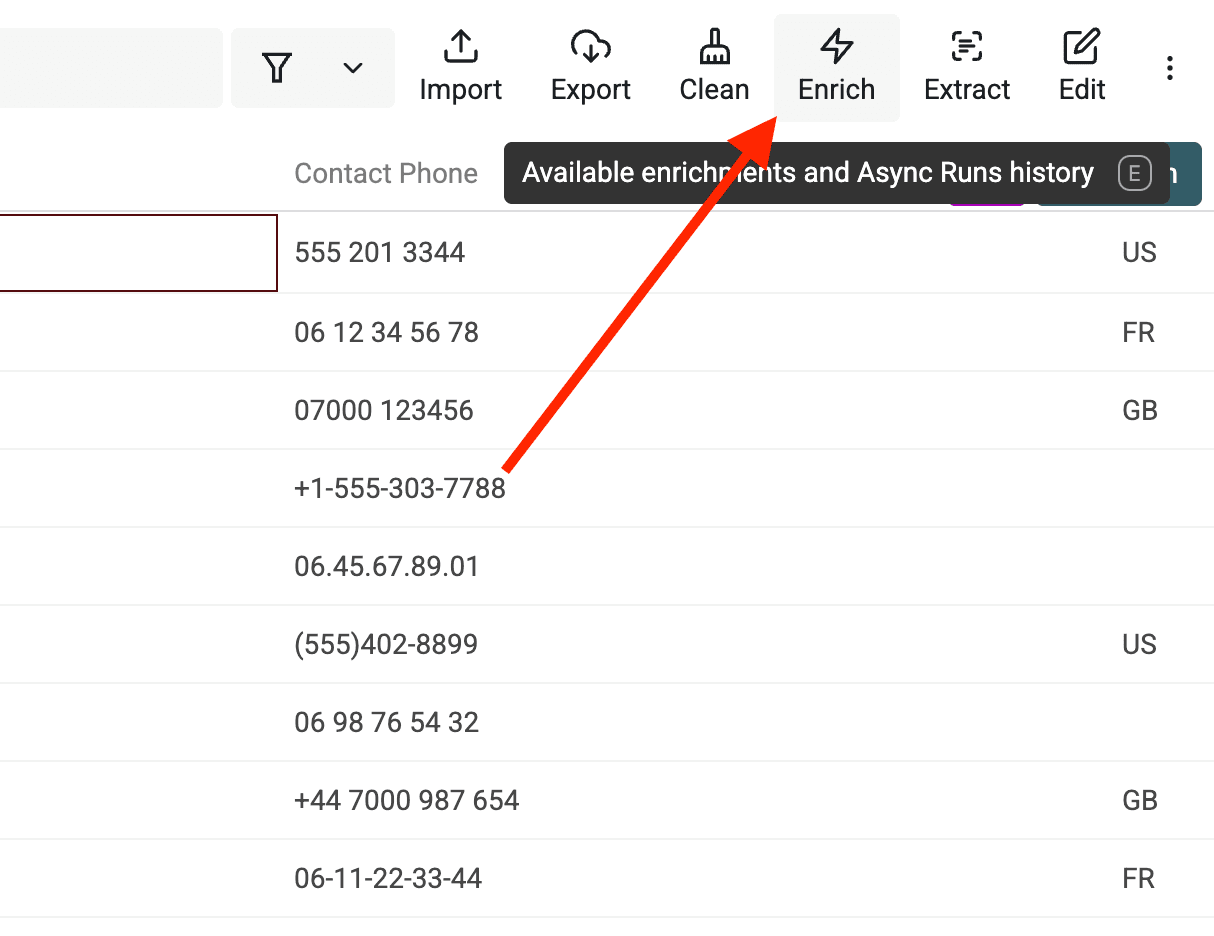Screen dimensions: 1214x936
Task: Click the FR country cell beside 06-11-22-33-44
Action: (x=1138, y=878)
